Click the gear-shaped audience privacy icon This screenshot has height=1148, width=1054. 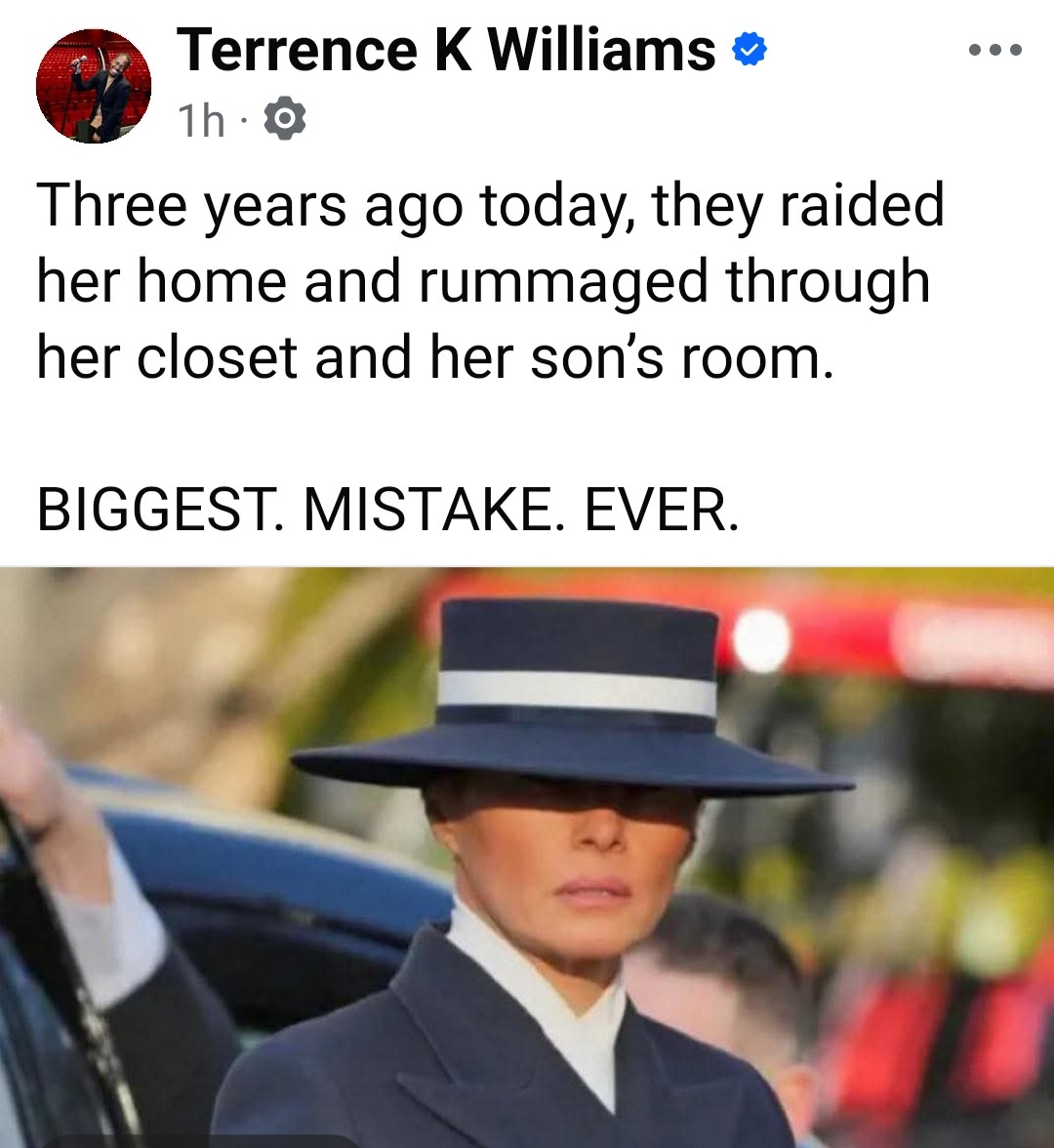(285, 119)
